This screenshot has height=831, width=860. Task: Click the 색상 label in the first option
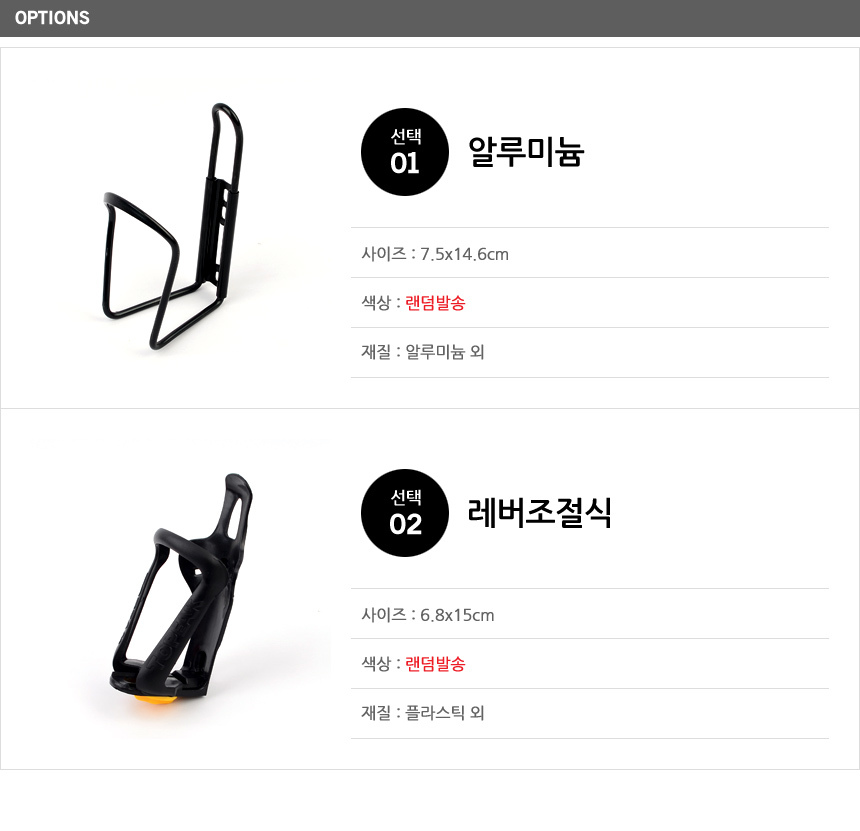tap(376, 303)
